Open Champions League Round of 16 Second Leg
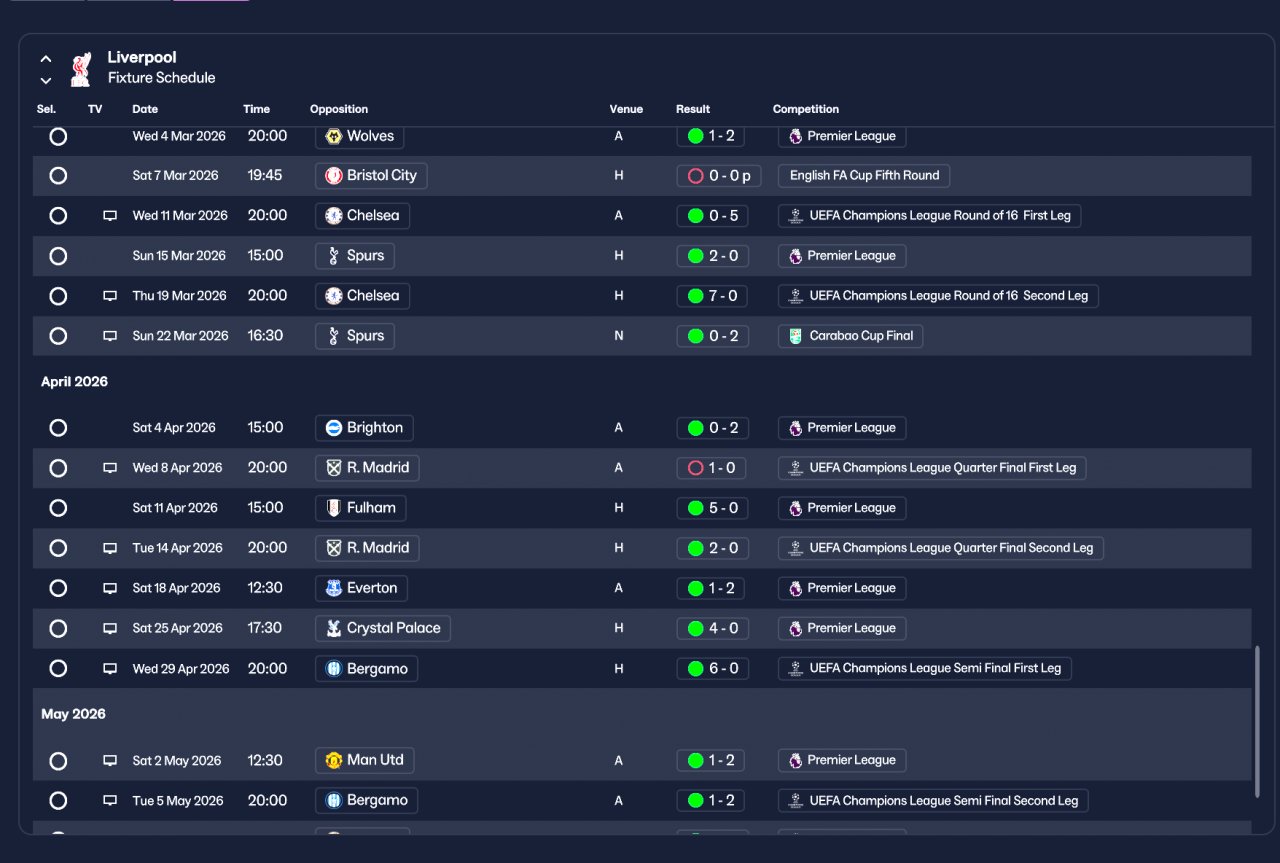1280x863 pixels. [938, 296]
